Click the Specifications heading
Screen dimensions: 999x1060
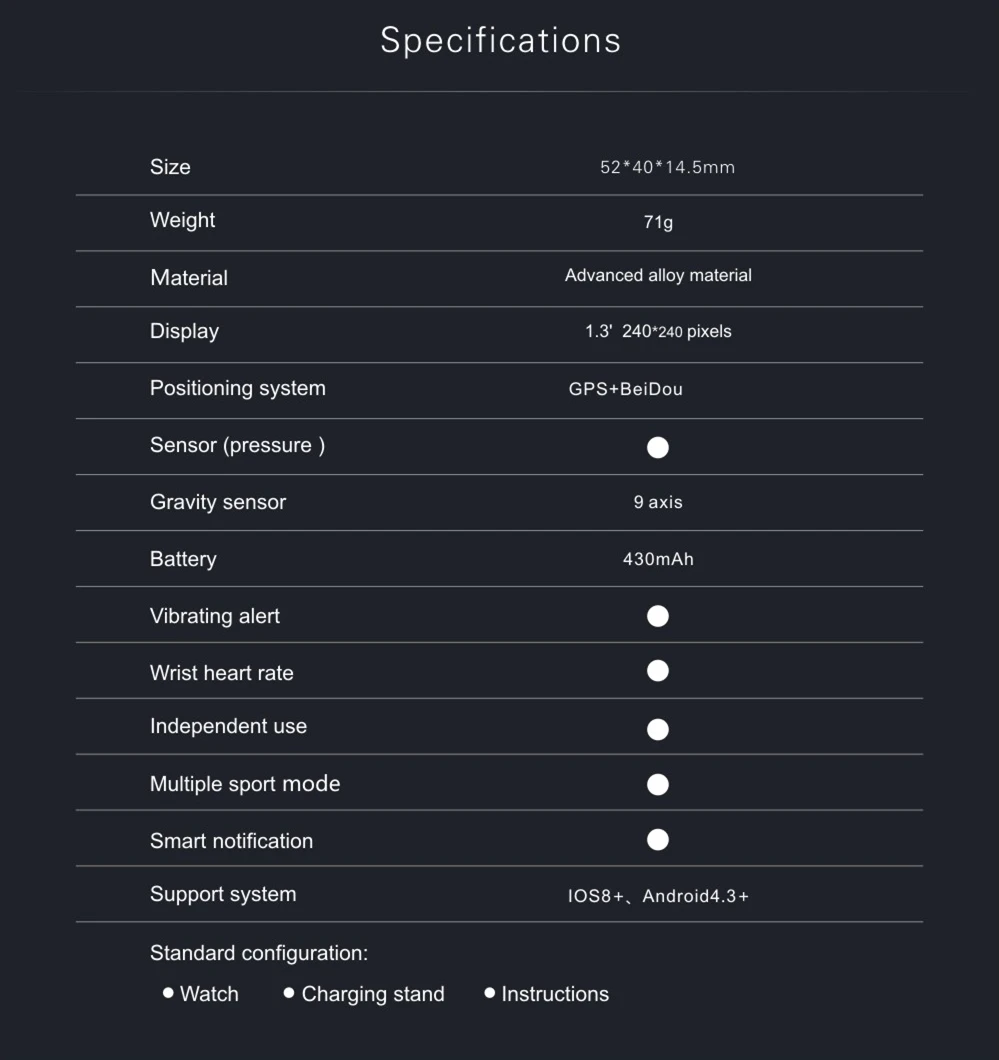(x=500, y=41)
